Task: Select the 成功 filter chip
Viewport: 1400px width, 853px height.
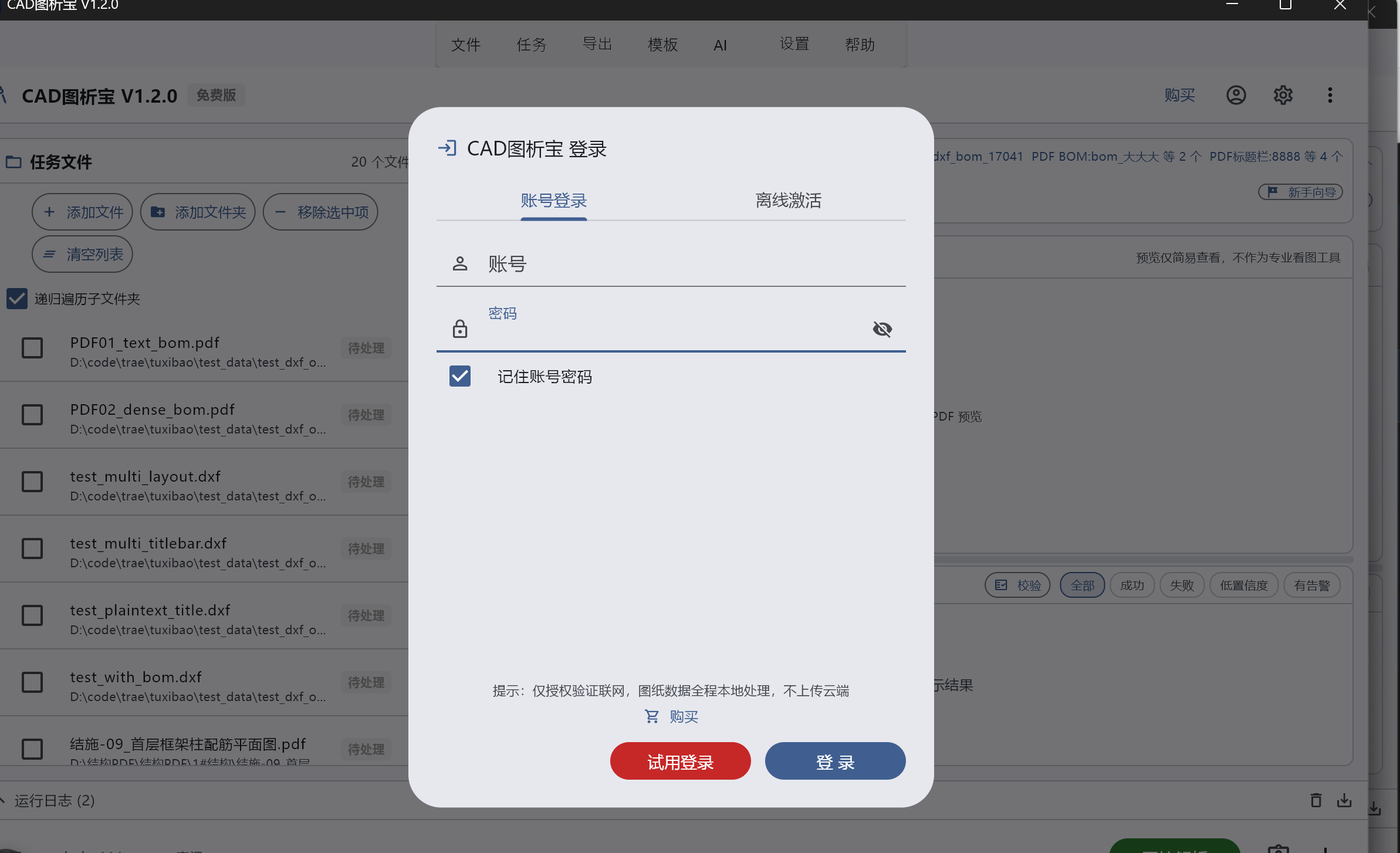Action: click(1132, 585)
